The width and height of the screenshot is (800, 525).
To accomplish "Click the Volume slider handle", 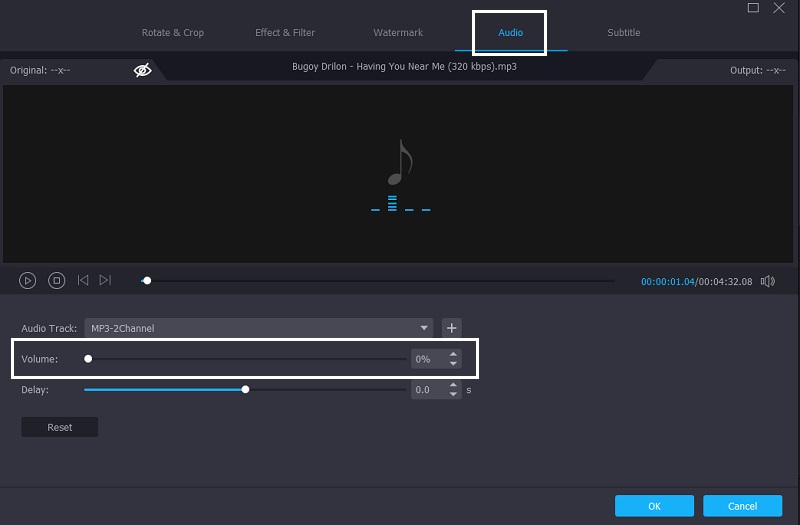I will pos(88,358).
